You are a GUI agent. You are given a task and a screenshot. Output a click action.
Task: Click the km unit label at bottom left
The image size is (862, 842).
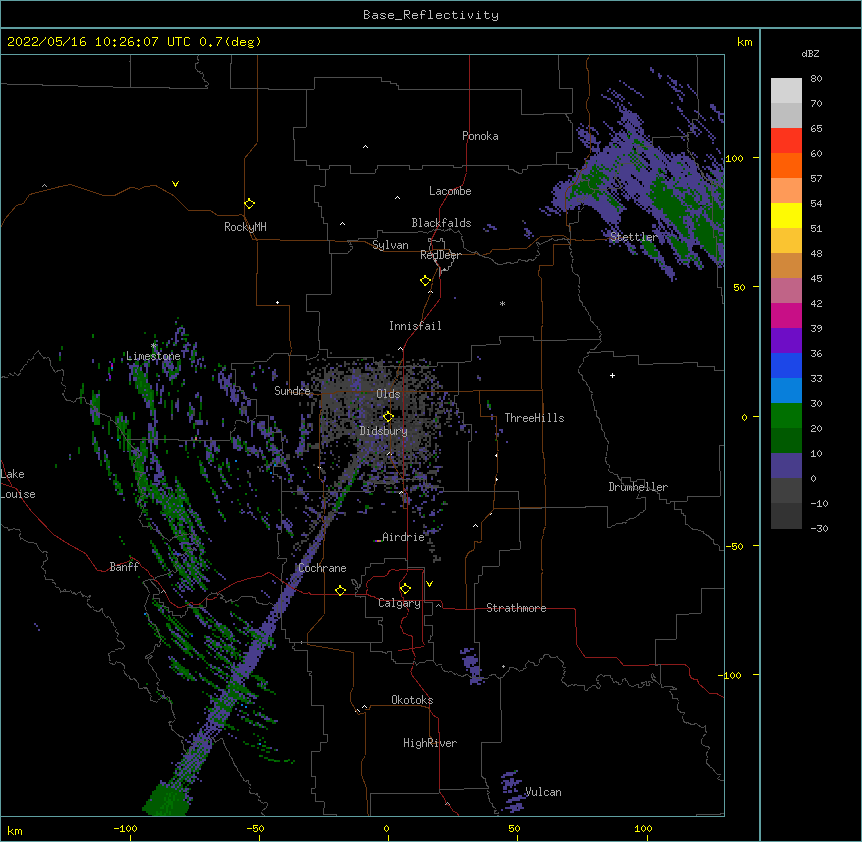15,830
